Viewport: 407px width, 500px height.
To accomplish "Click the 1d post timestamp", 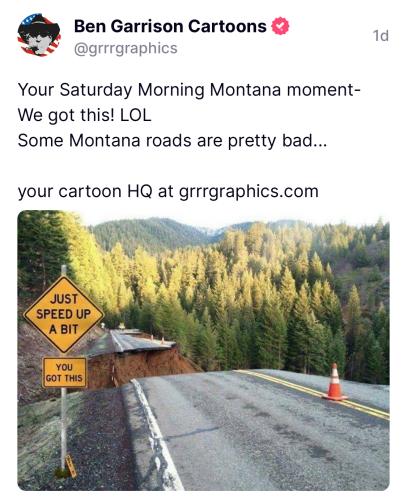I will [380, 35].
